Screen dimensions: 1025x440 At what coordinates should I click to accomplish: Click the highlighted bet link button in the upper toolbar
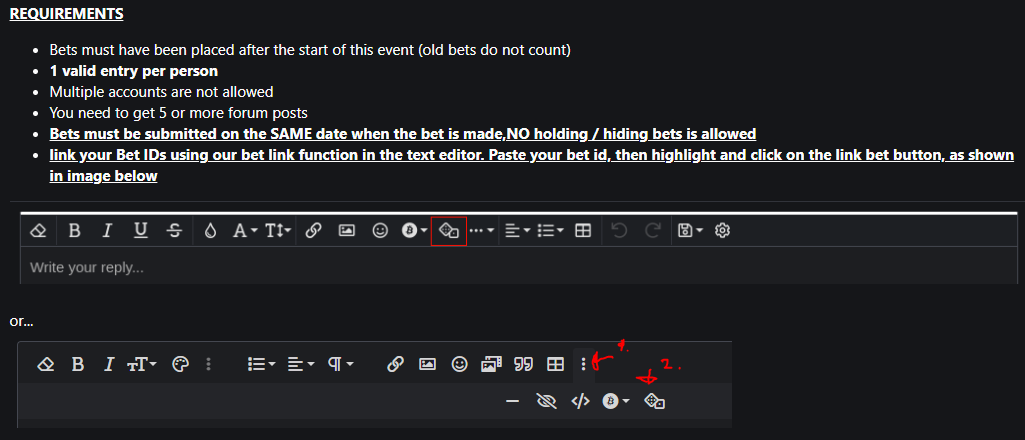point(449,230)
